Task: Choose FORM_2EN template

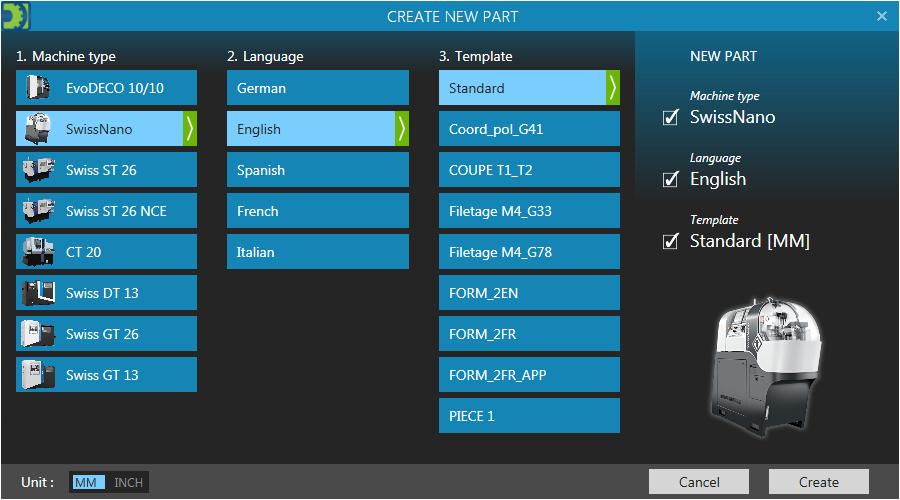Action: pos(529,293)
